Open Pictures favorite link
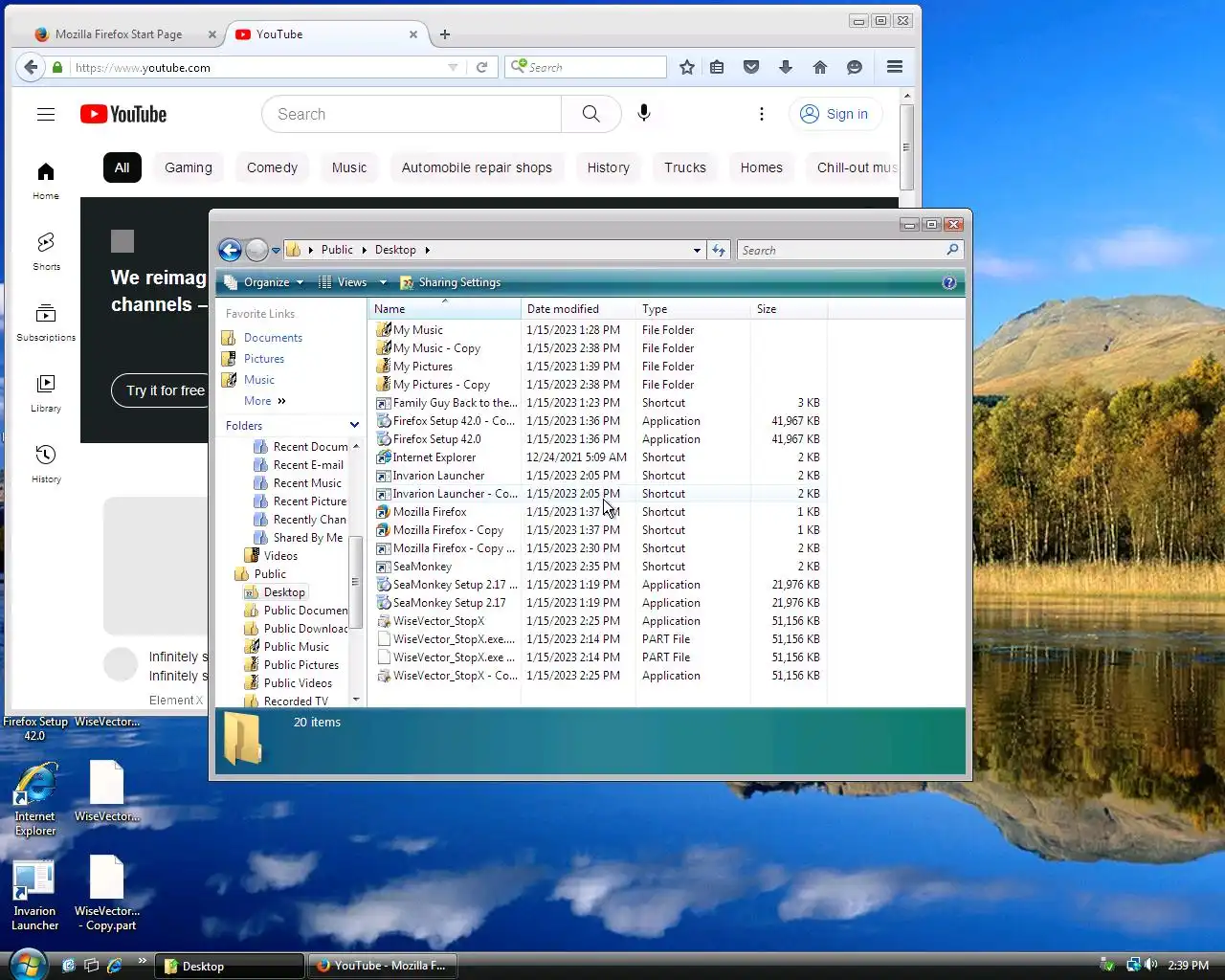1225x980 pixels. (x=264, y=359)
